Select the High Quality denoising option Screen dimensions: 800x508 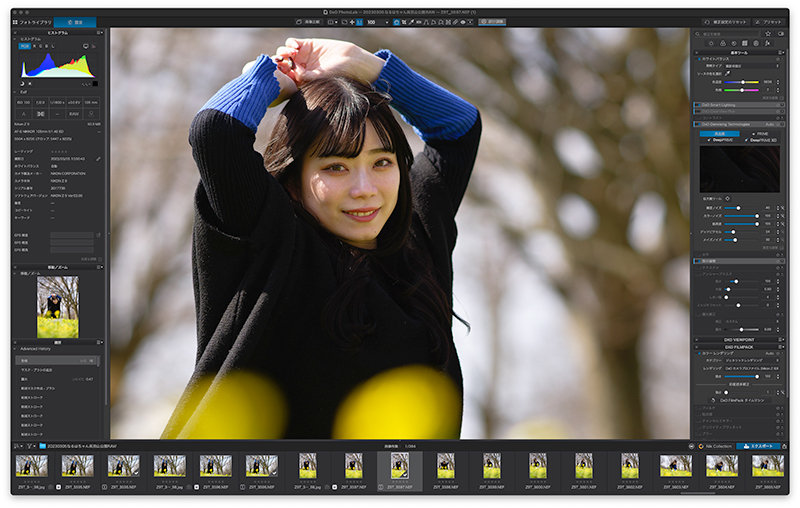pos(719,134)
